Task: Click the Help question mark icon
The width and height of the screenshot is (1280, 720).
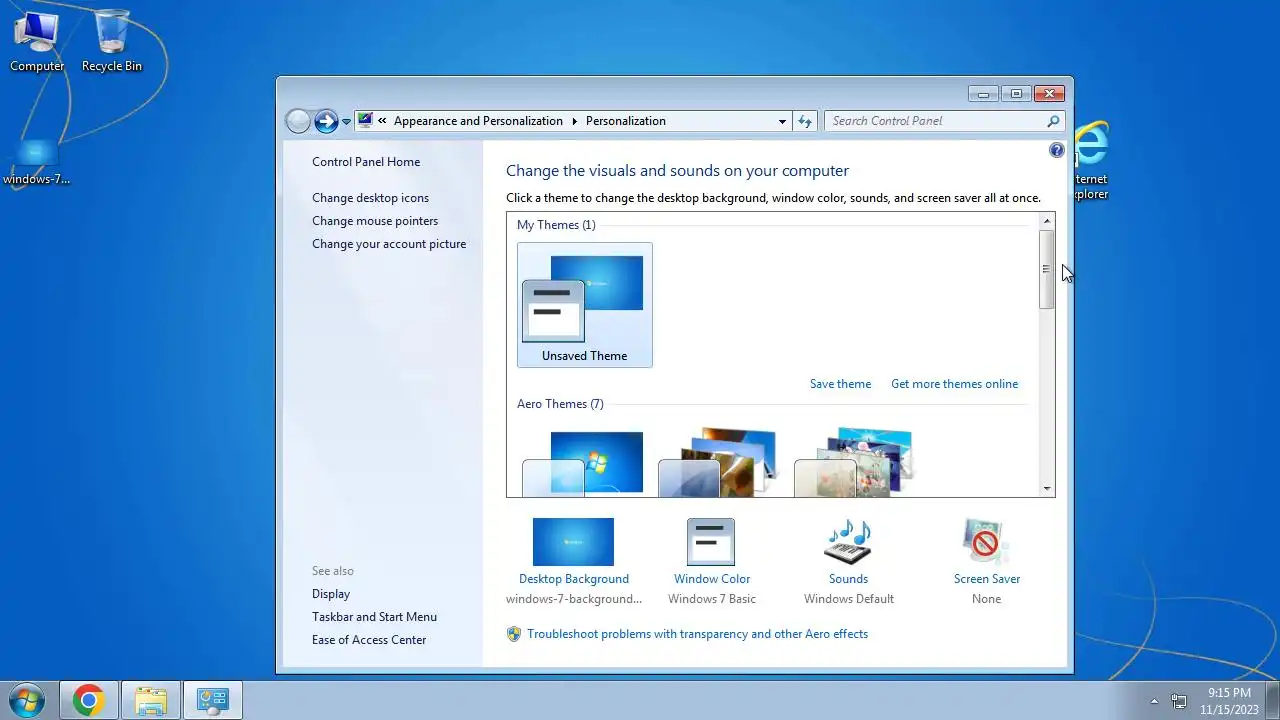Action: pyautogui.click(x=1057, y=150)
